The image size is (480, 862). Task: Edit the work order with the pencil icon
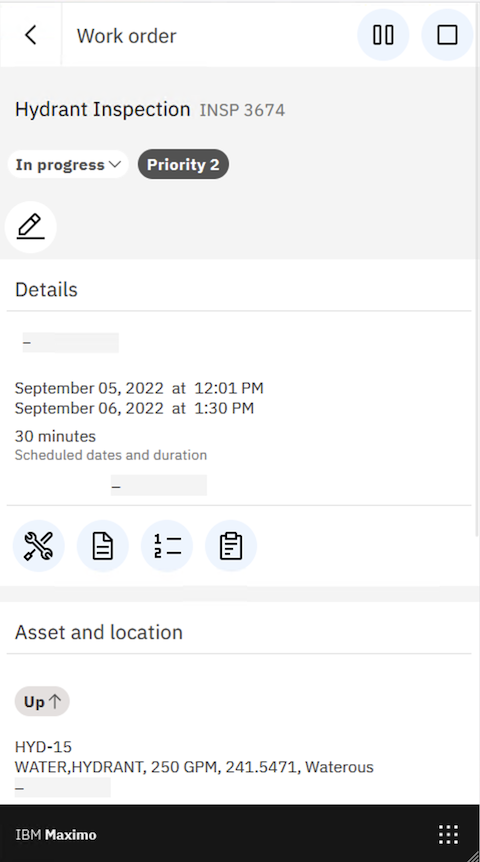point(30,226)
